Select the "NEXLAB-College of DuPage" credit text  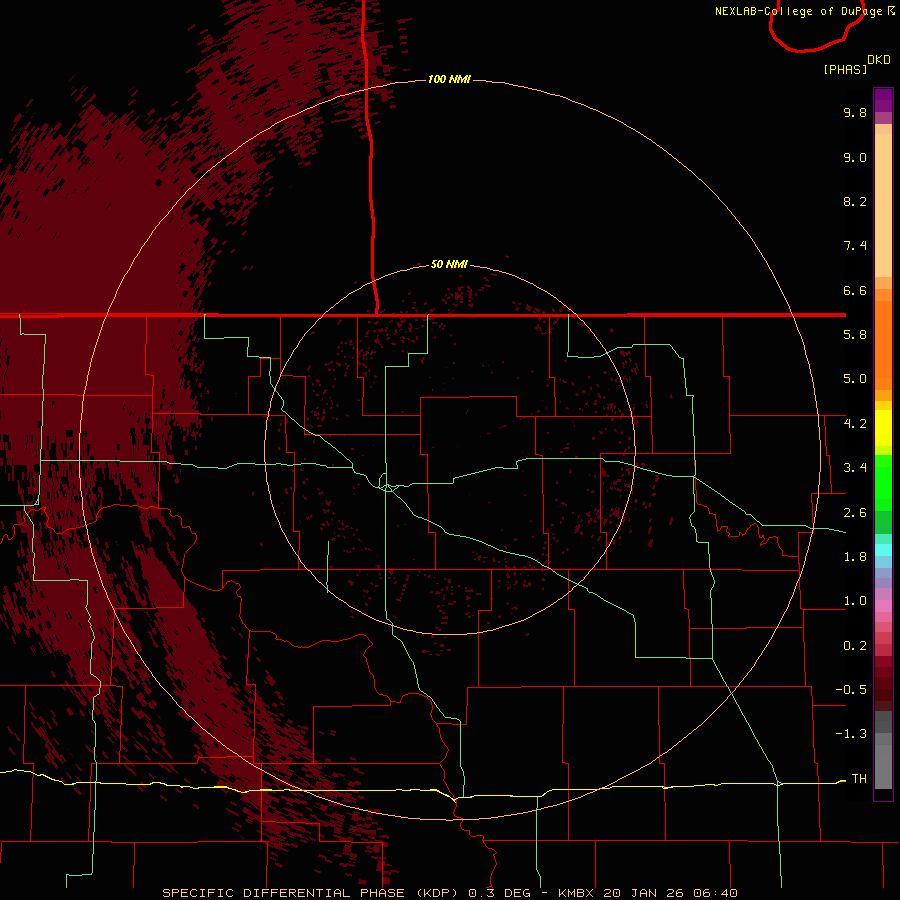pos(798,11)
